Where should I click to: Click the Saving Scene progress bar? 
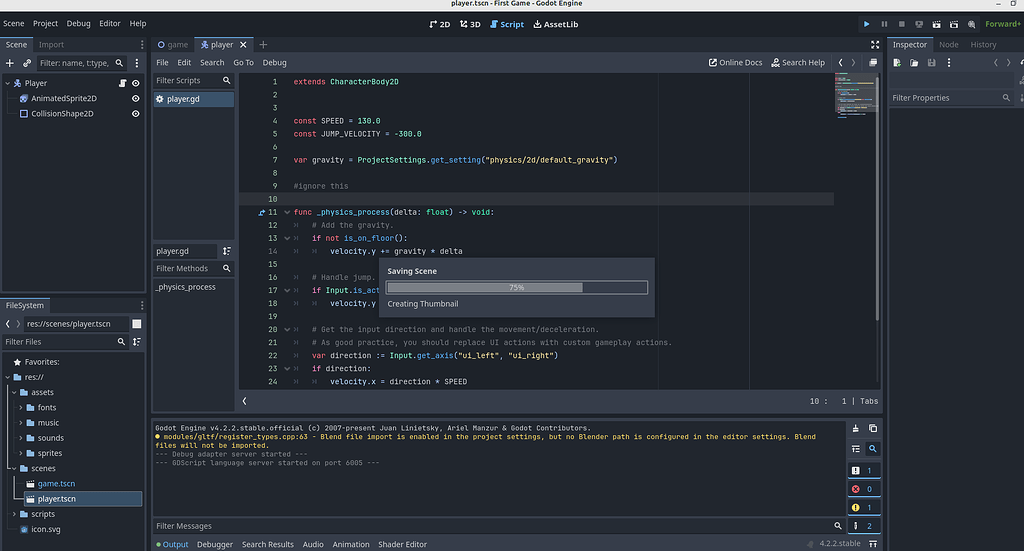[517, 287]
